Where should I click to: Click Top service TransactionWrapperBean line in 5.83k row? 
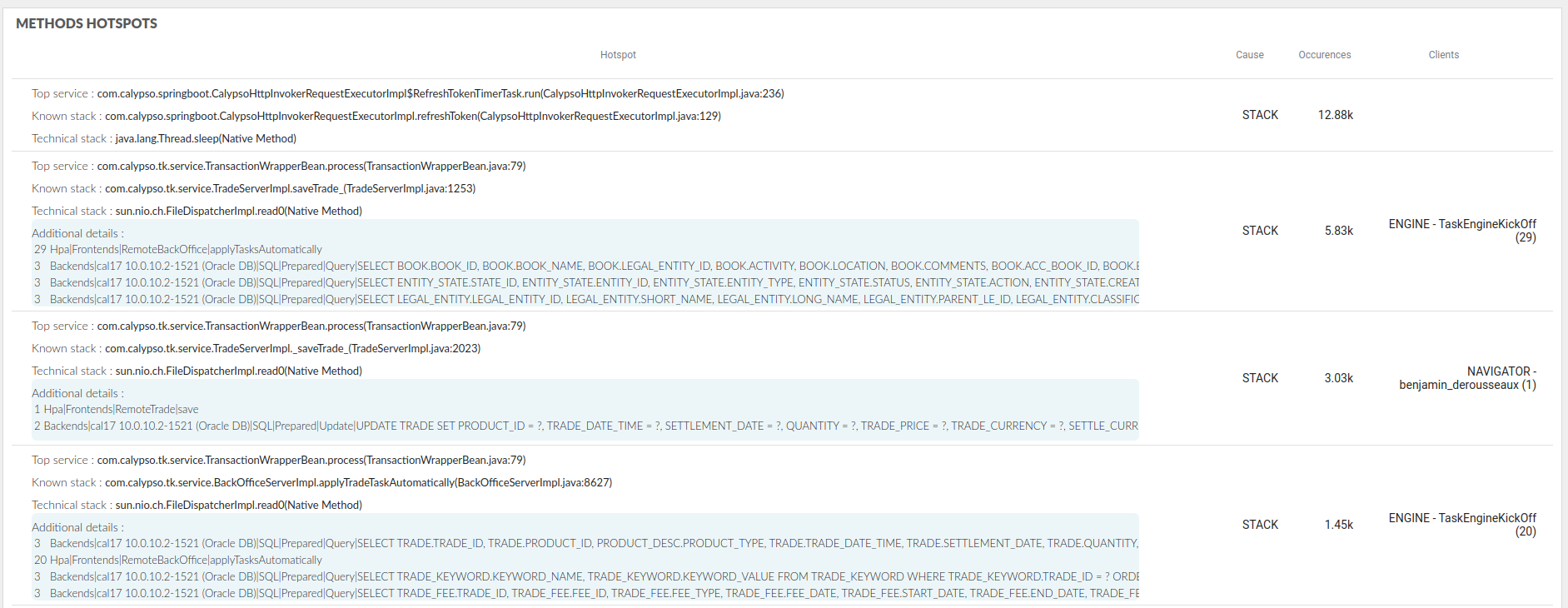click(x=279, y=166)
